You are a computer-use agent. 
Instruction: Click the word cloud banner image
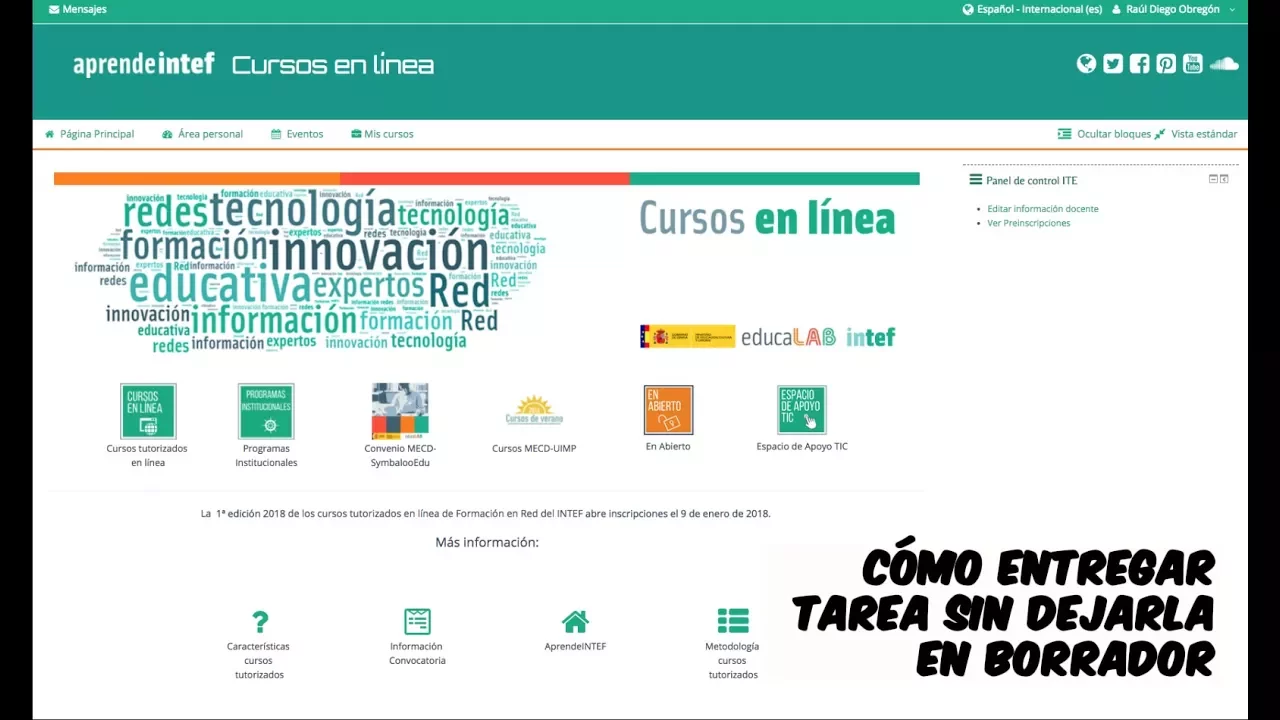pyautogui.click(x=310, y=271)
